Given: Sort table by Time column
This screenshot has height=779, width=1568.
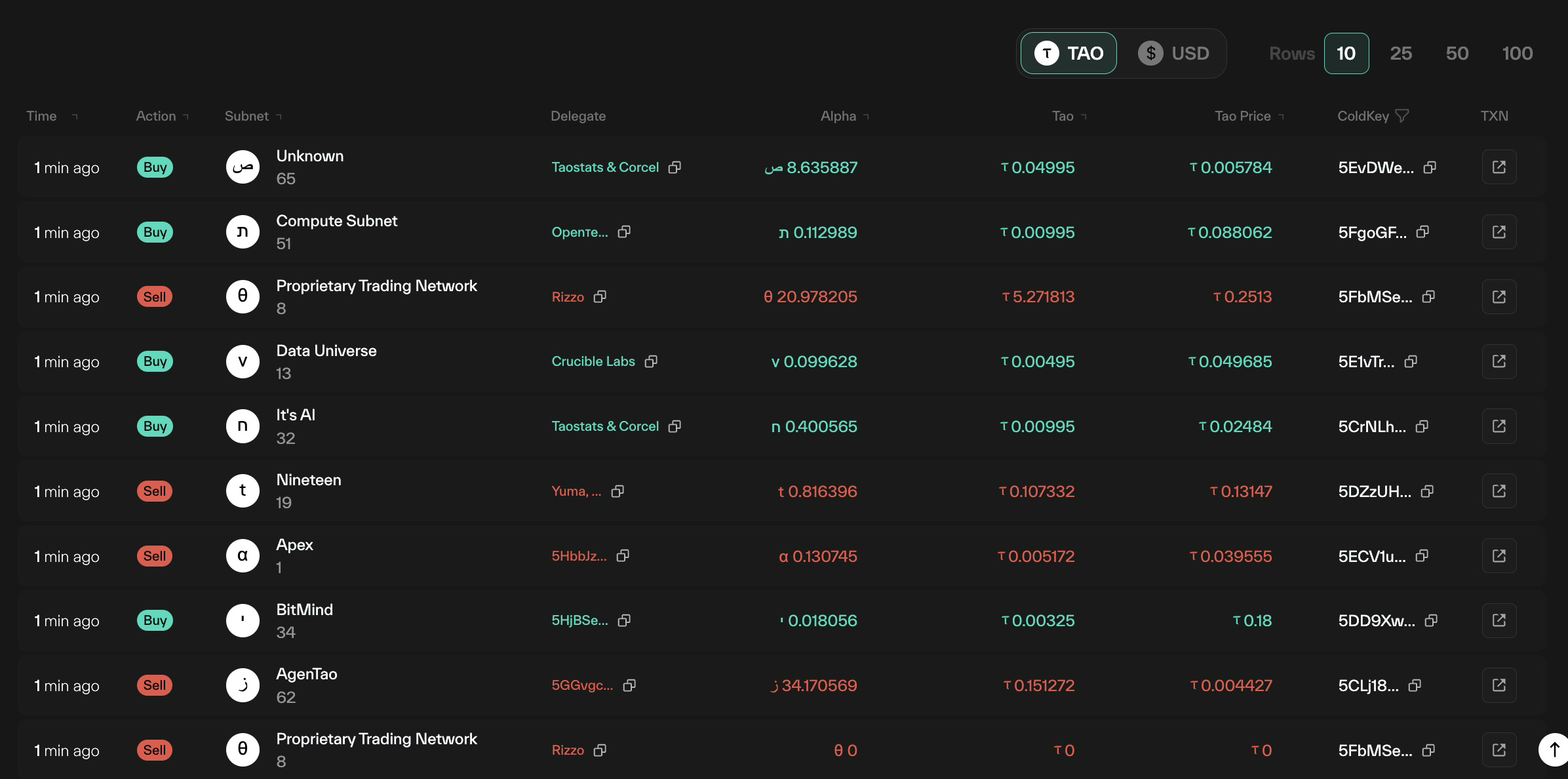Looking at the screenshot, I should coord(52,116).
